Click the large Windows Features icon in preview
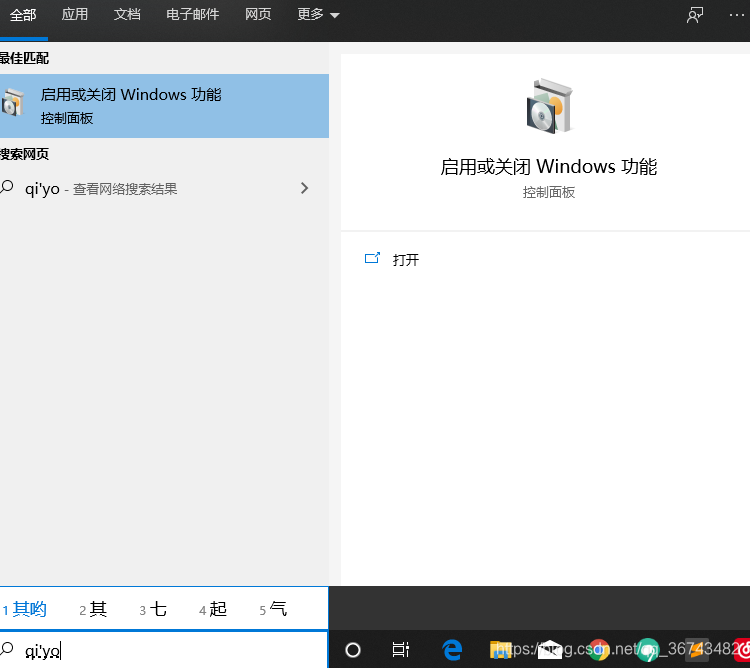This screenshot has width=750, height=668. coord(549,106)
